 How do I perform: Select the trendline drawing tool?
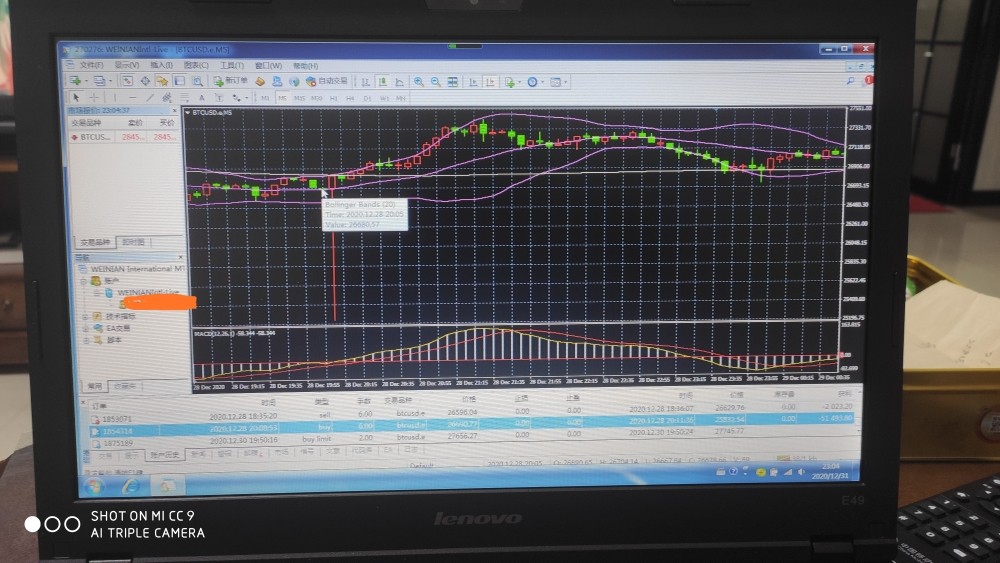[x=149, y=97]
